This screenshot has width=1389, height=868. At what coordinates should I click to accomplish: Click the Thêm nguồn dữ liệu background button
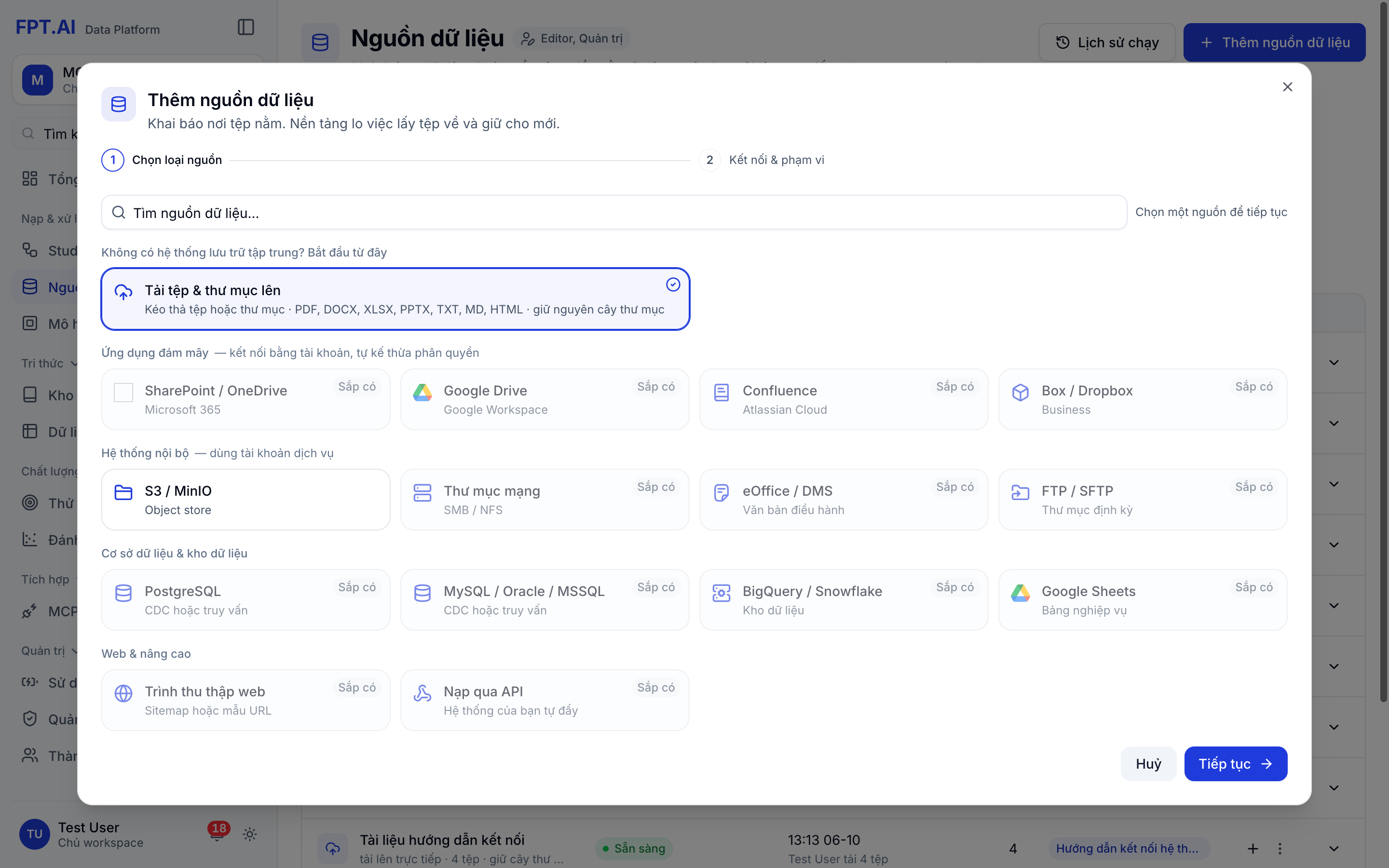pos(1274,42)
